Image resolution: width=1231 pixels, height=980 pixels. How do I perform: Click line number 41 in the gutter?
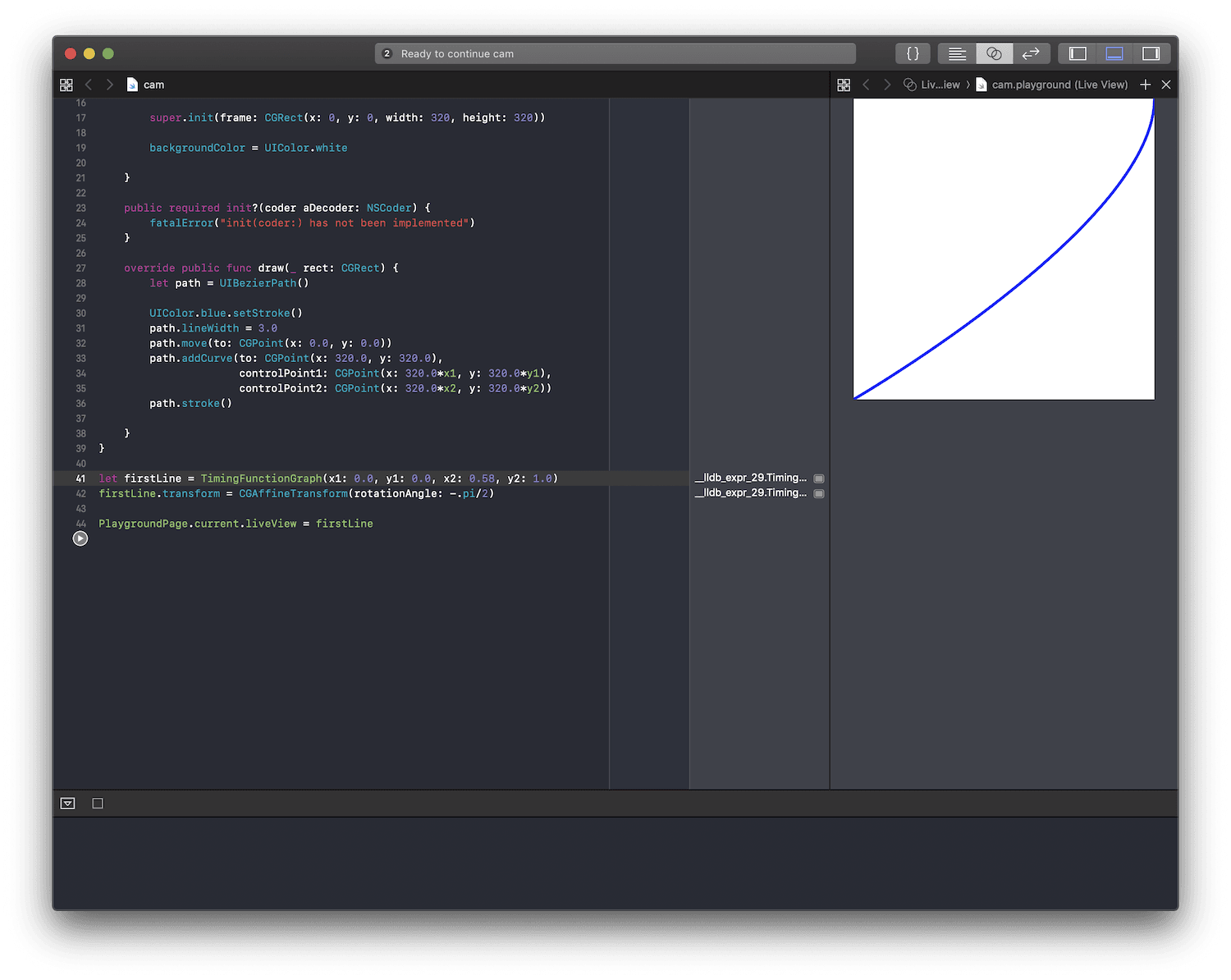click(x=80, y=479)
